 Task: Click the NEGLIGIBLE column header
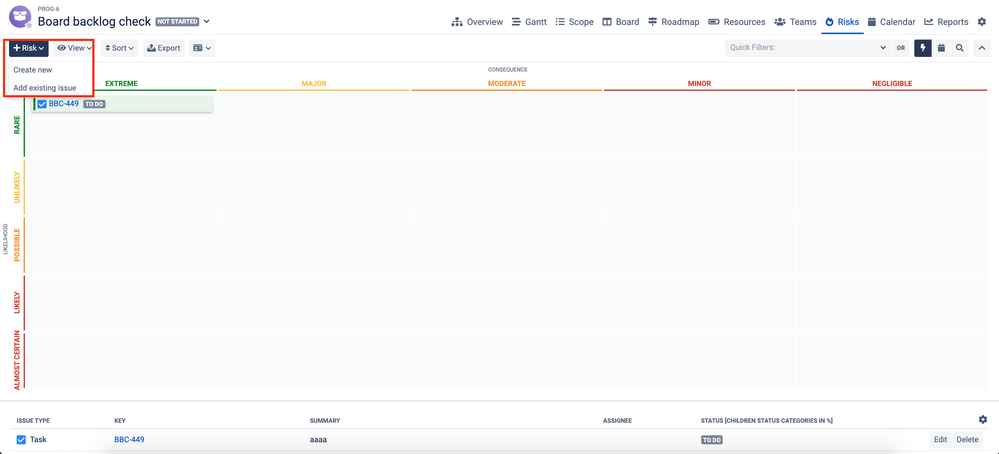point(892,83)
